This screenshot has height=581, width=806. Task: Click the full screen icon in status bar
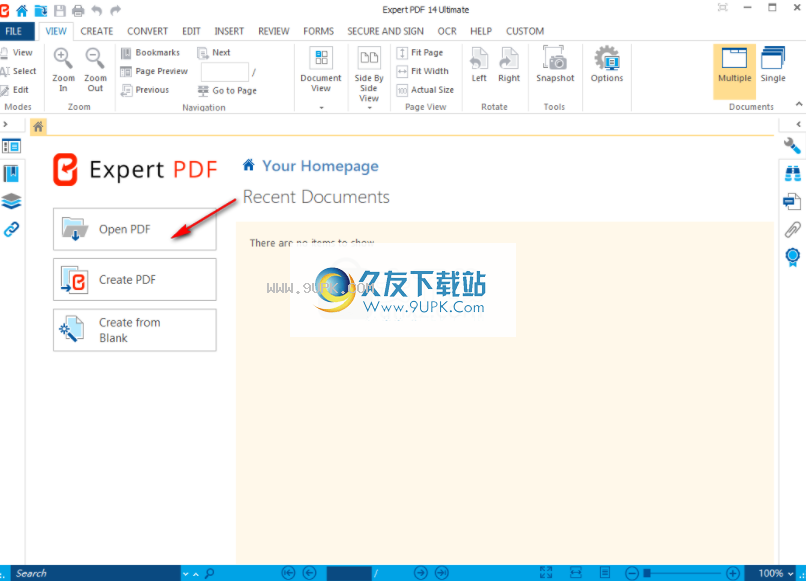(x=546, y=573)
